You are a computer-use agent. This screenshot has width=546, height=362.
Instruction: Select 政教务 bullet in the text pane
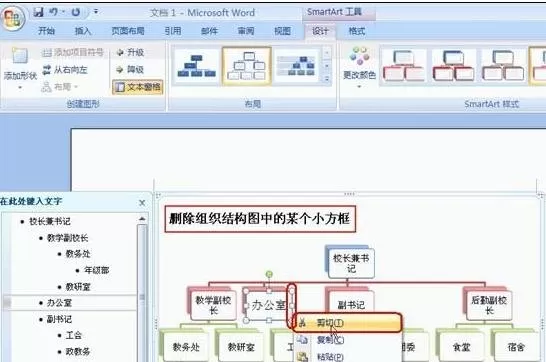[x=78, y=352]
